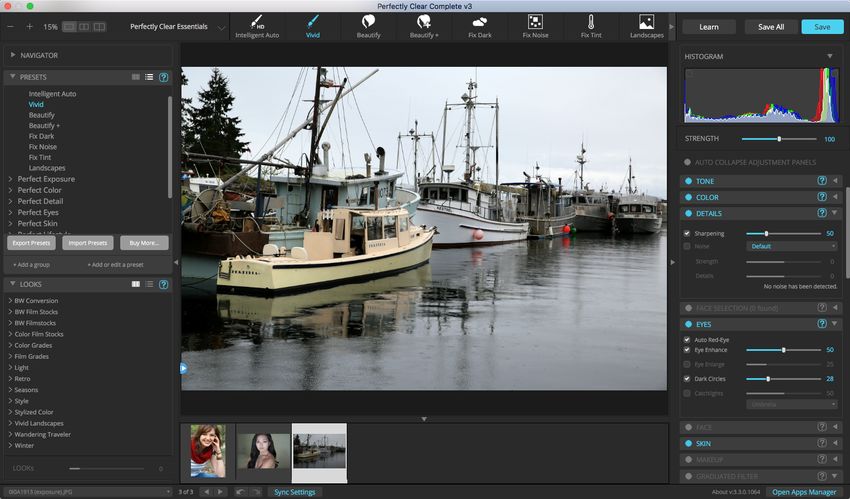Show Looks as thumbnail grid
Image resolution: width=850 pixels, height=499 pixels.
[136, 284]
